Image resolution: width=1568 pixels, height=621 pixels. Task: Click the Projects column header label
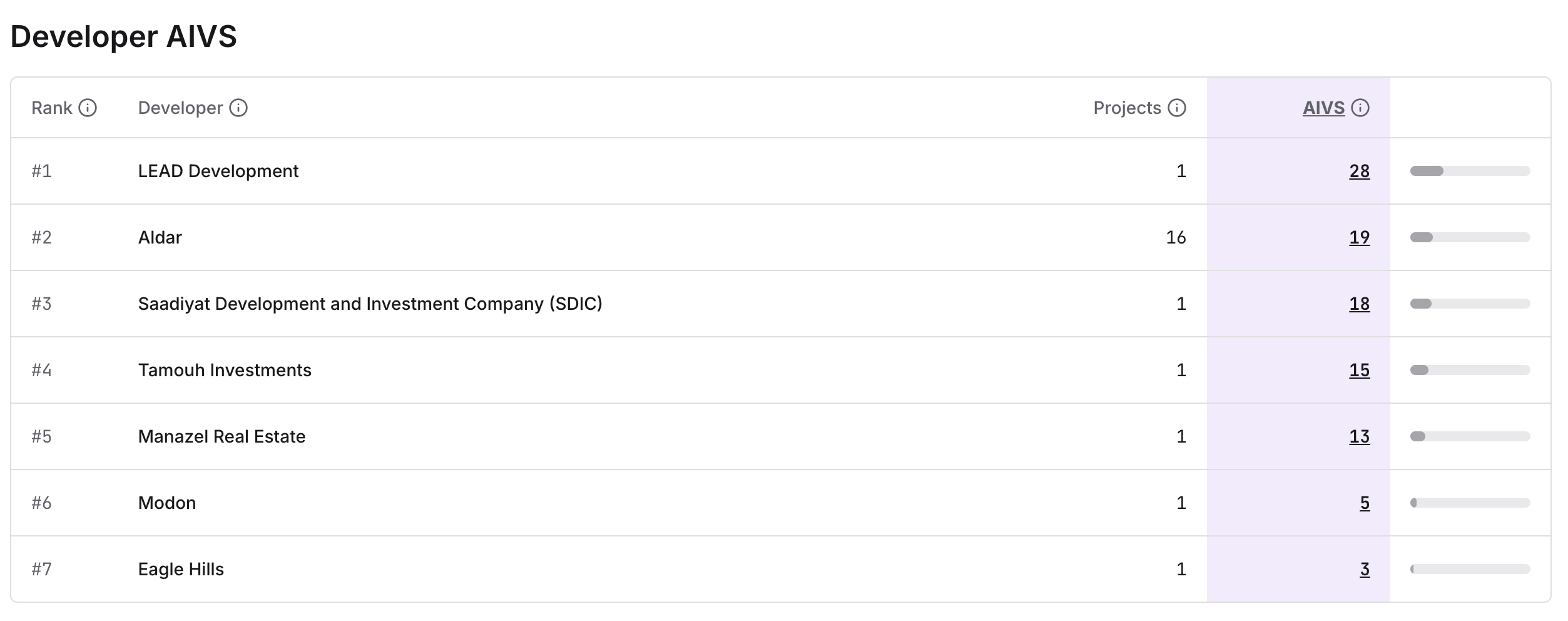1127,108
